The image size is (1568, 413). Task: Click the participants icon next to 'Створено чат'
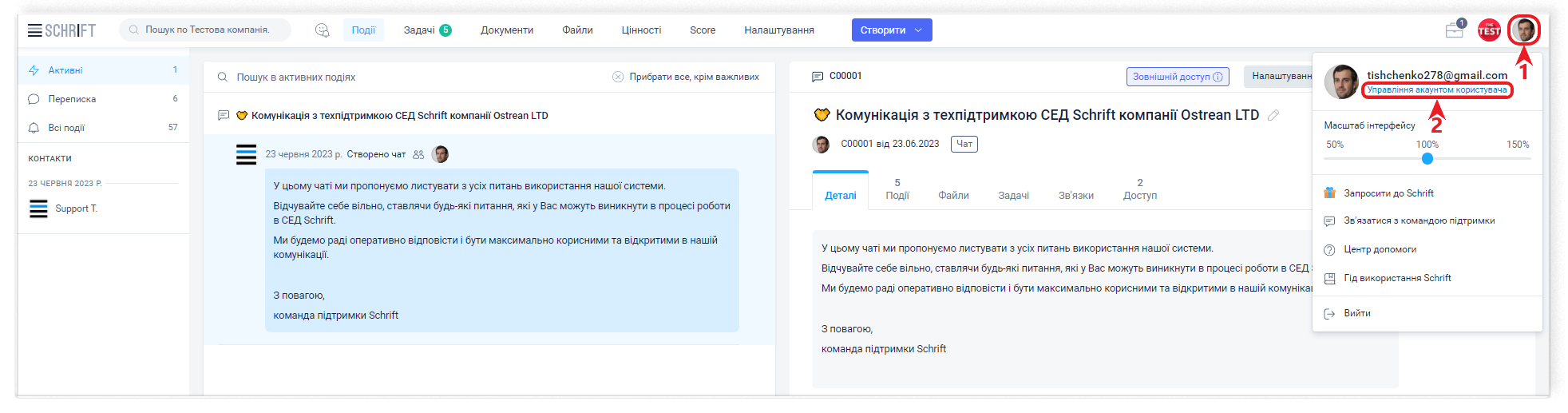pos(418,155)
